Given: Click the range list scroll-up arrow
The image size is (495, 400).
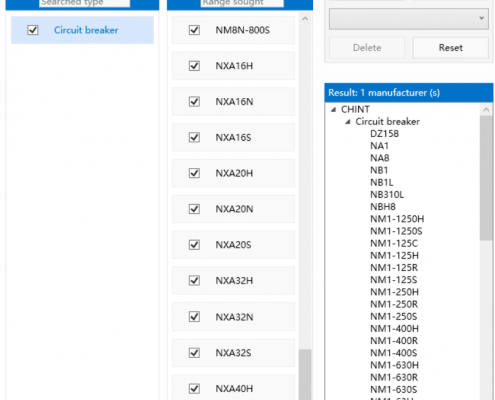Looking at the screenshot, I should click(305, 19).
